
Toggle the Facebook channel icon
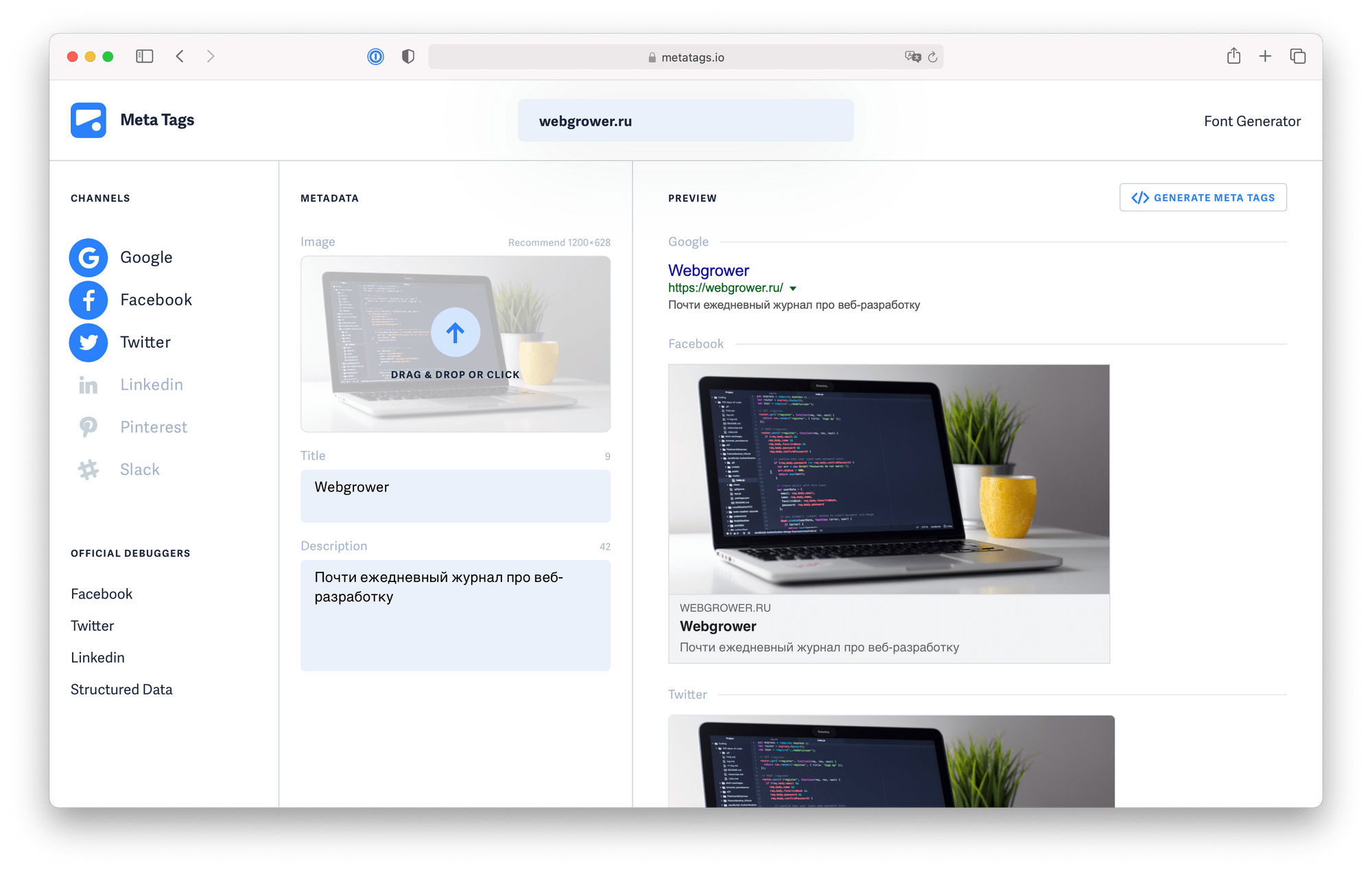tap(88, 300)
